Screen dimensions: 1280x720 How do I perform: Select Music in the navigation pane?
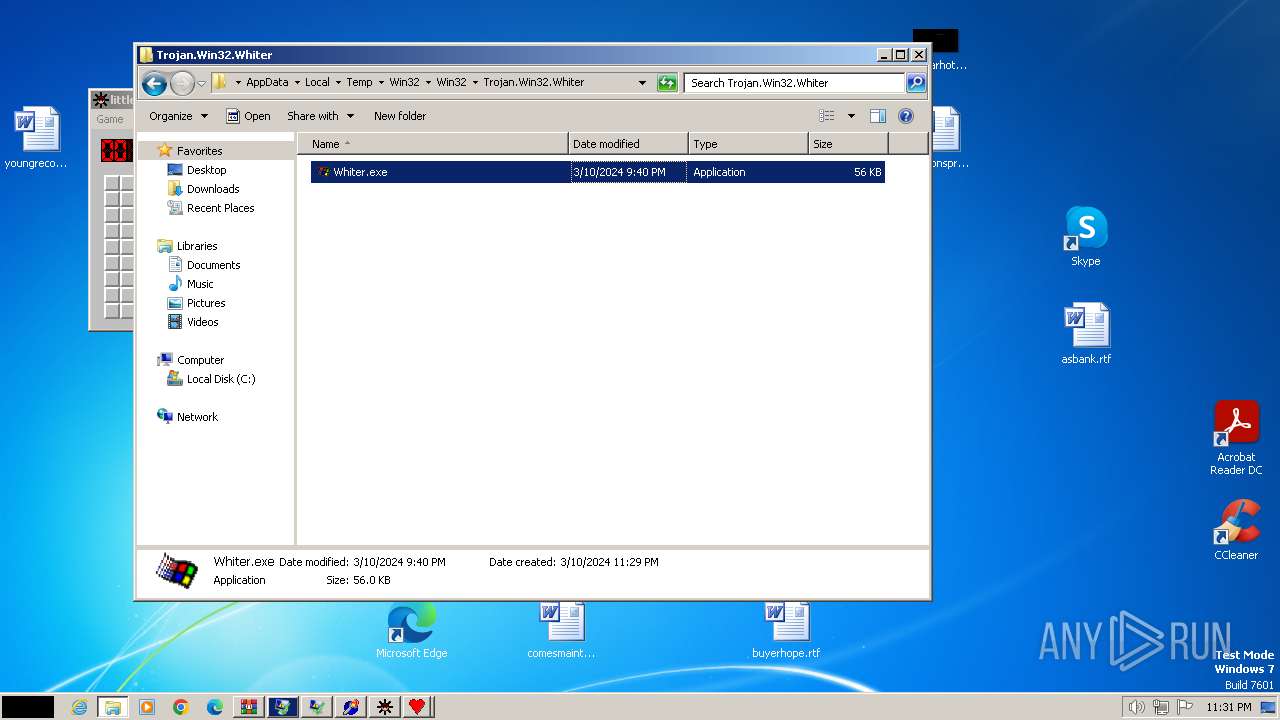200,284
